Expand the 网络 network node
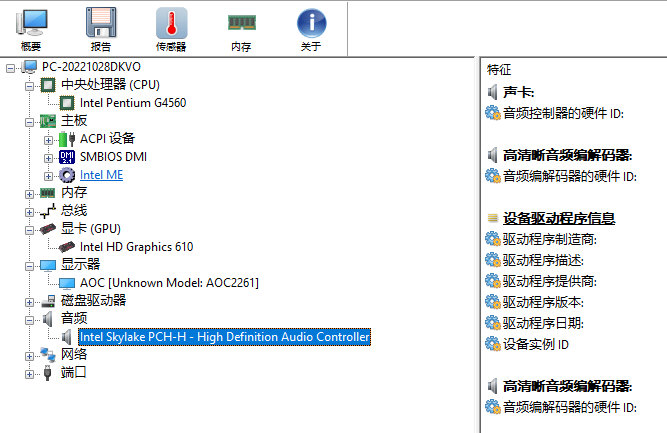This screenshot has height=433, width=667. [x=29, y=356]
